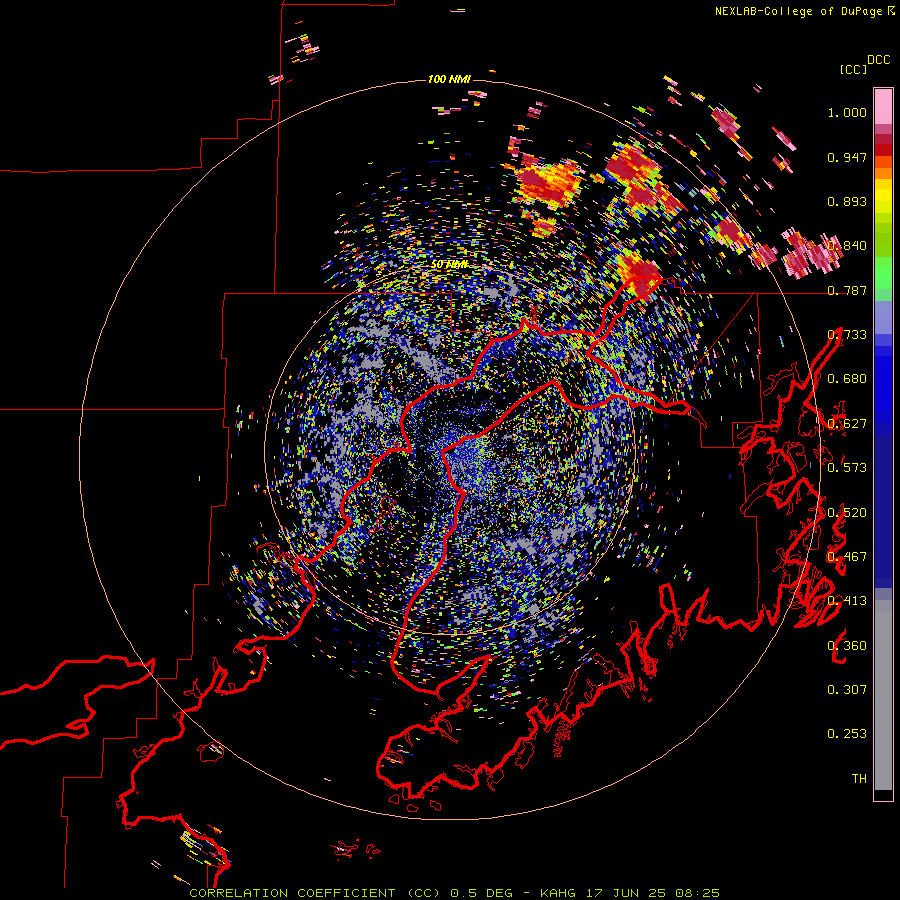900x900 pixels.
Task: Click the 50 NMI range ring label
Action: tap(449, 265)
